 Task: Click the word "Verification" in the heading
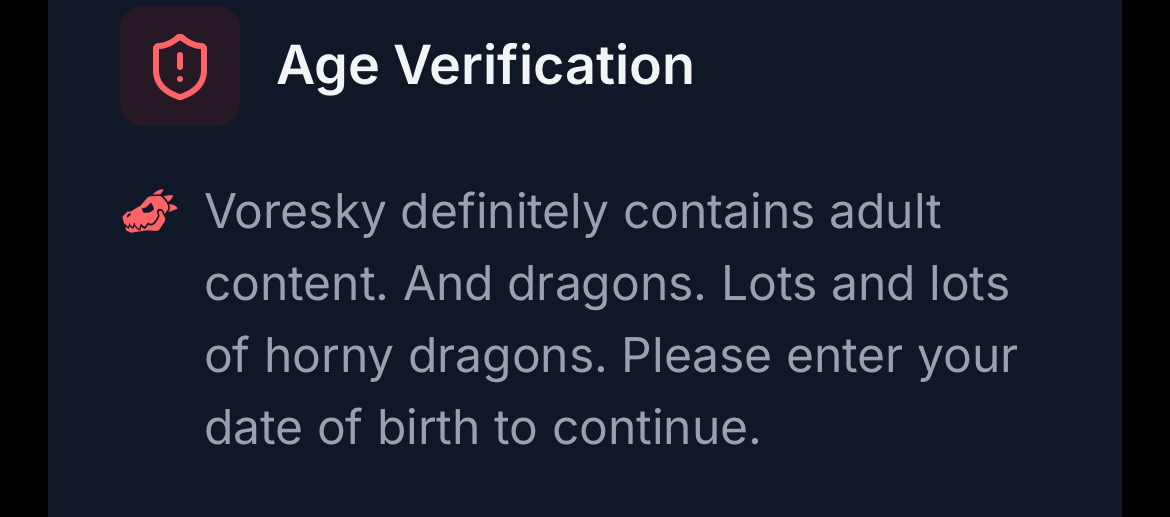pos(544,66)
